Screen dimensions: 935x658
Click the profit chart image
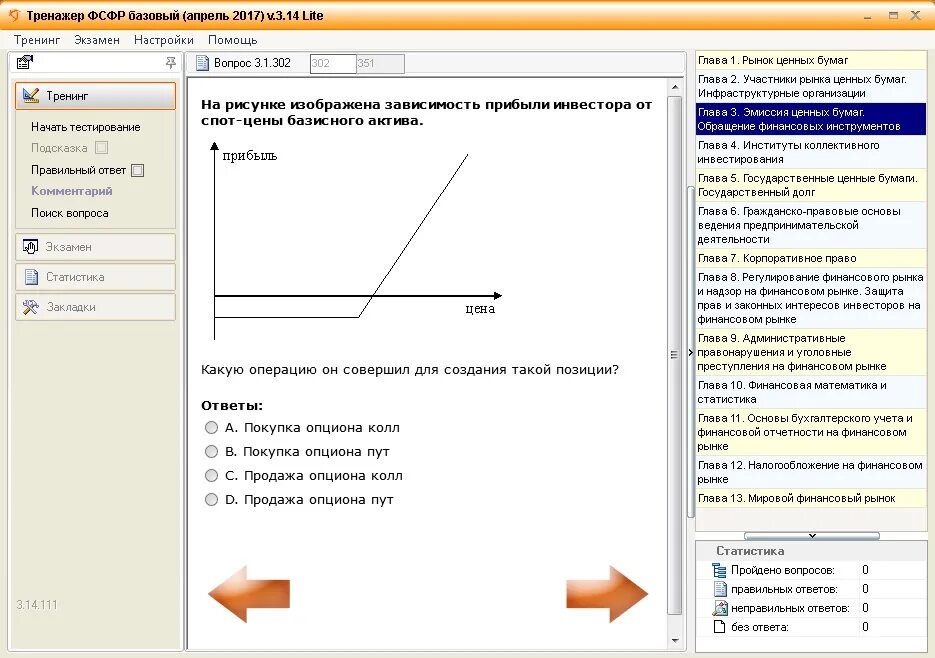coord(357,240)
